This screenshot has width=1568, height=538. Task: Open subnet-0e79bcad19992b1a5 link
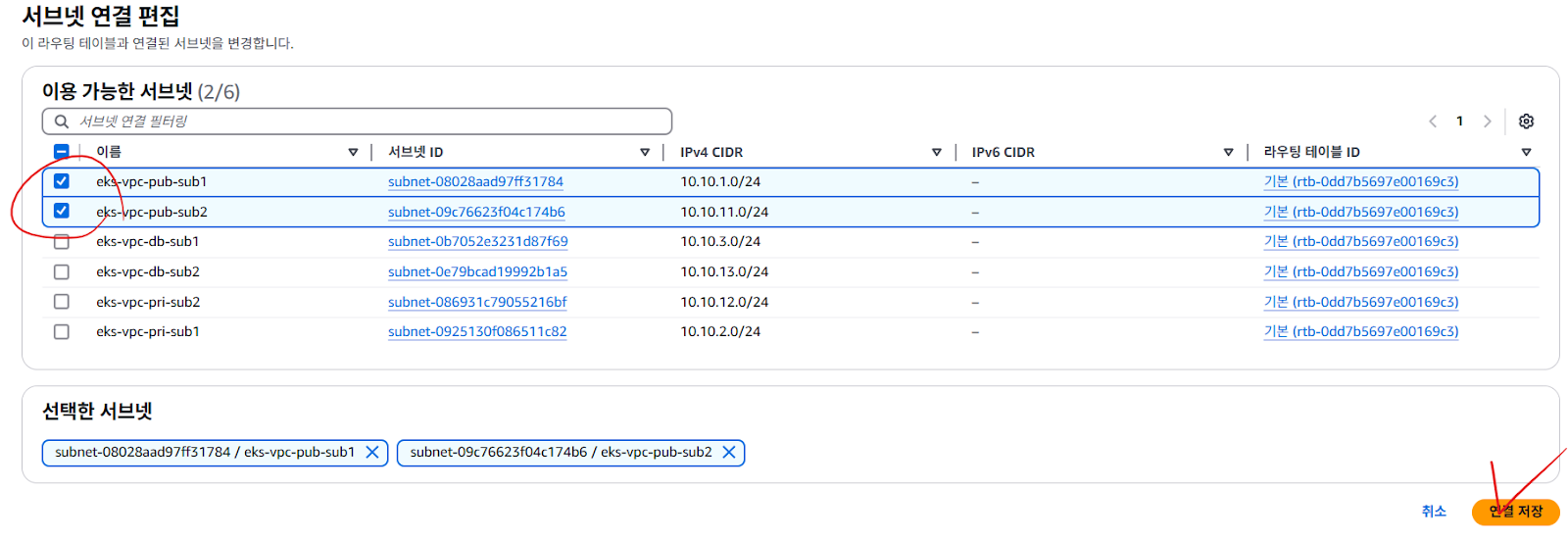pos(477,271)
